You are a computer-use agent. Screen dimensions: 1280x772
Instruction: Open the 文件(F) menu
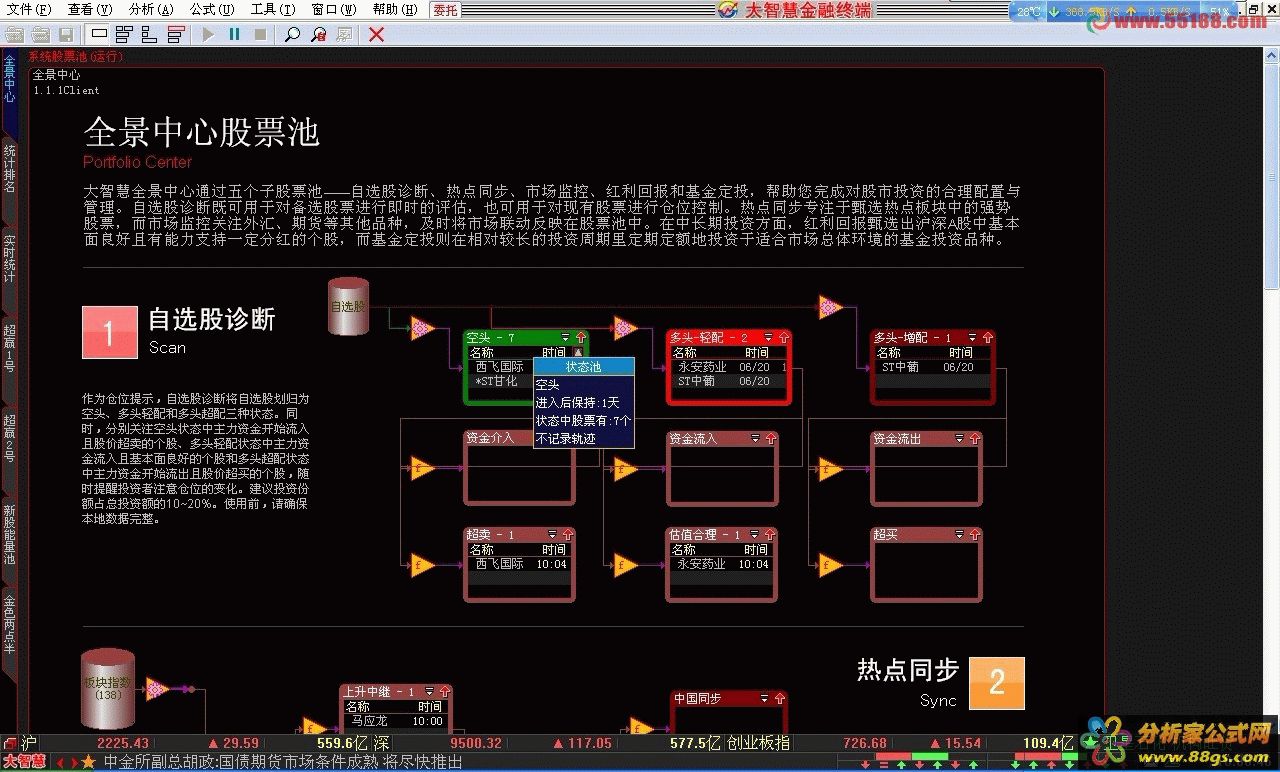(28, 9)
